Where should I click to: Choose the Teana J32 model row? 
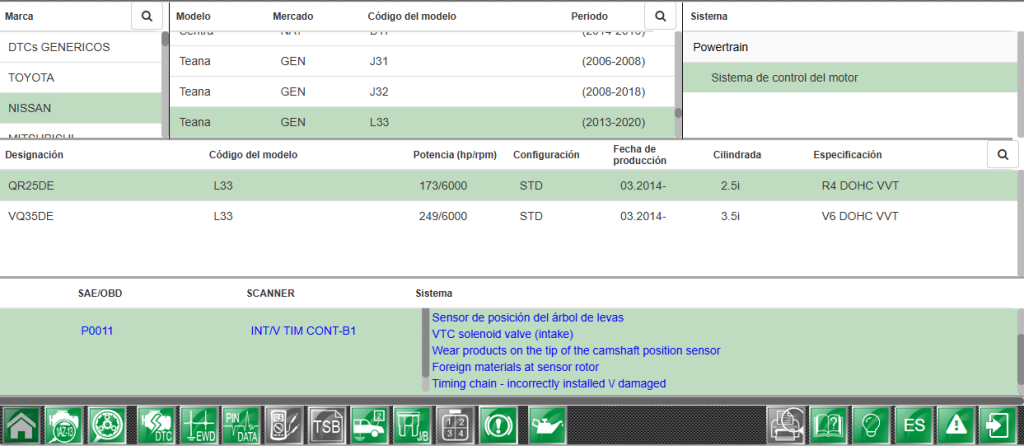point(423,91)
